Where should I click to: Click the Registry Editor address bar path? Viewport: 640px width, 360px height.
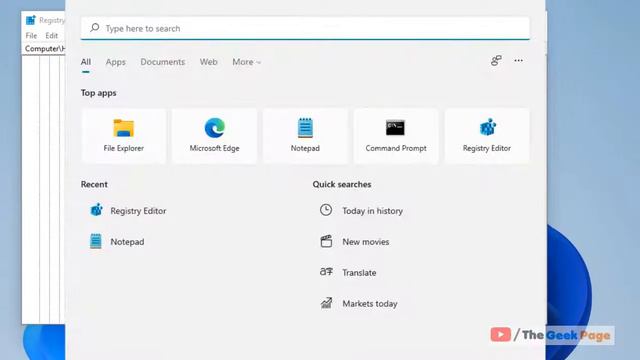point(44,49)
